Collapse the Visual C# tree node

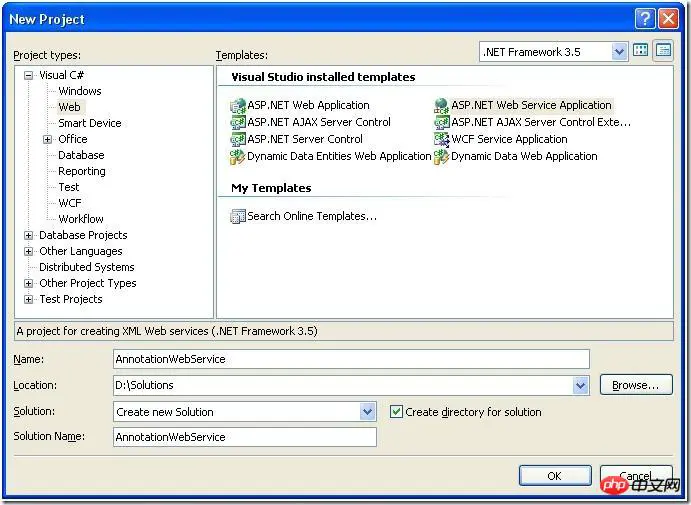pyautogui.click(x=29, y=75)
